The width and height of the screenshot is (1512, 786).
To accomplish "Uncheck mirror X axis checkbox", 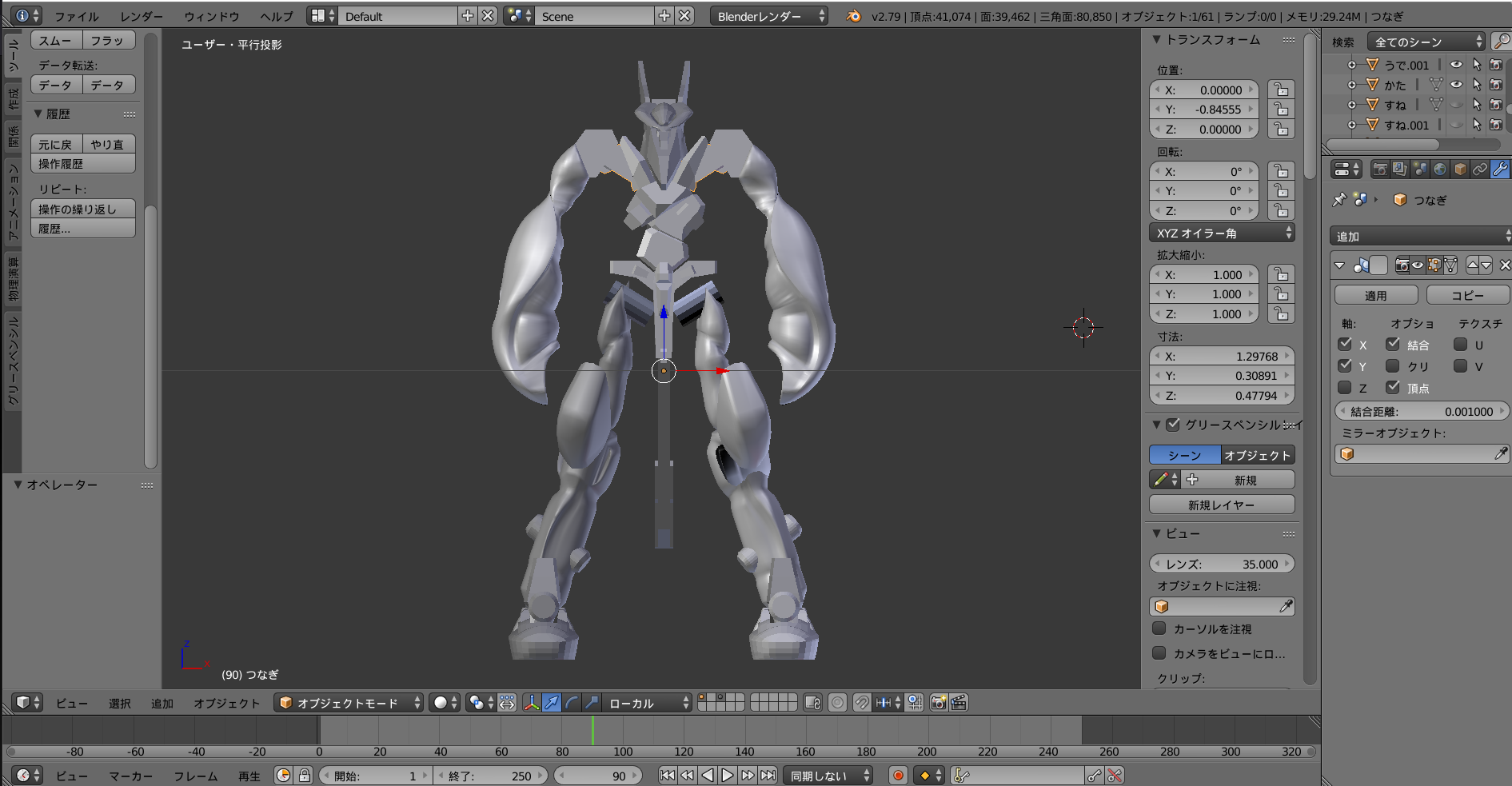I will coord(1345,345).
